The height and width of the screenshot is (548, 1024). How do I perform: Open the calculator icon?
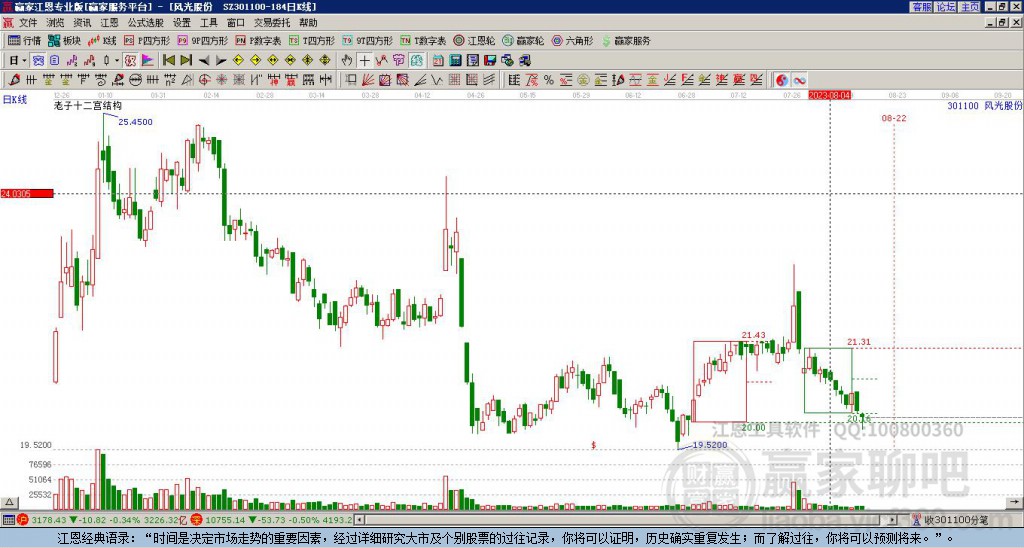pyautogui.click(x=456, y=61)
